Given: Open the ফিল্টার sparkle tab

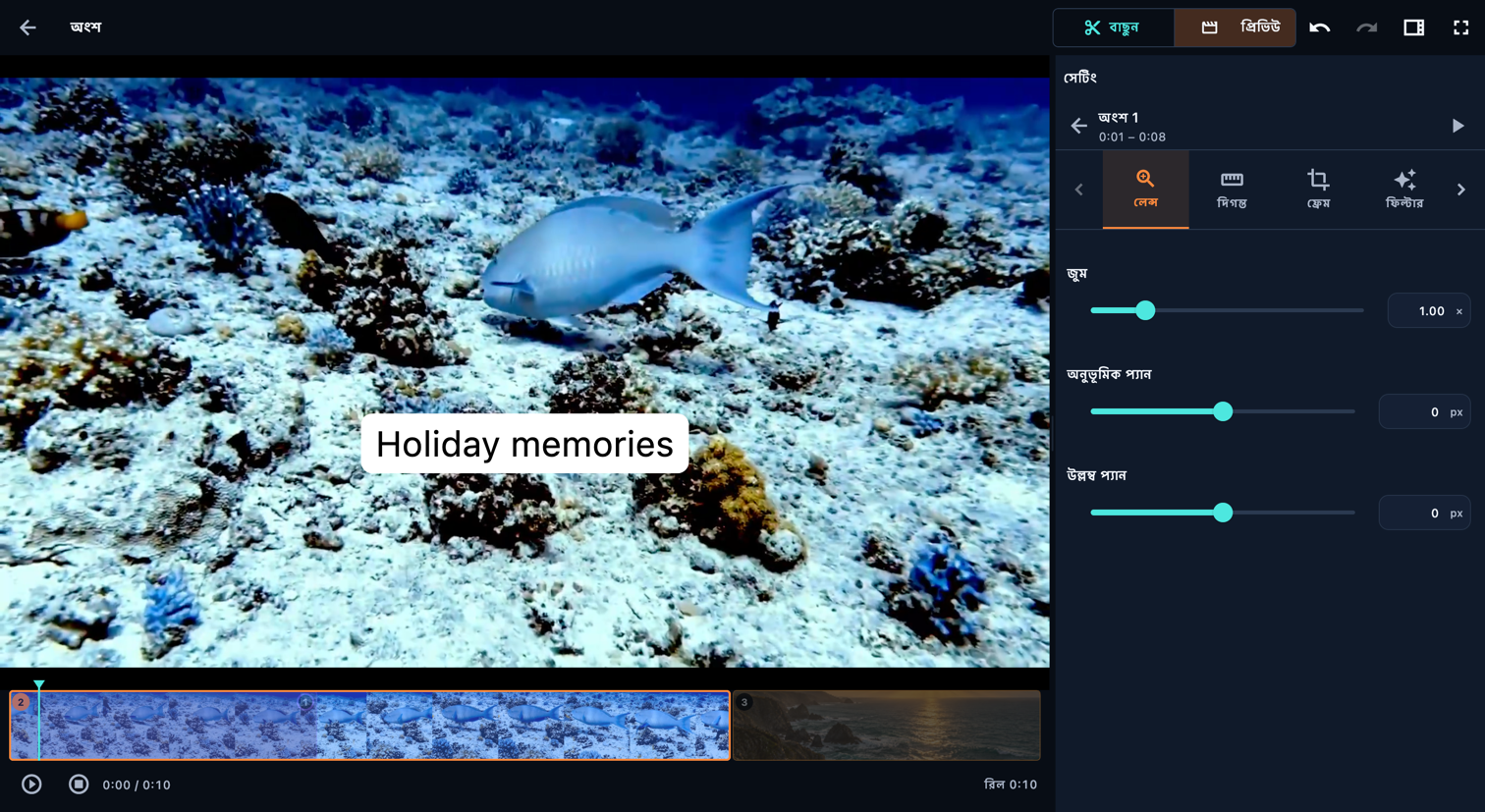Looking at the screenshot, I should [x=1404, y=189].
